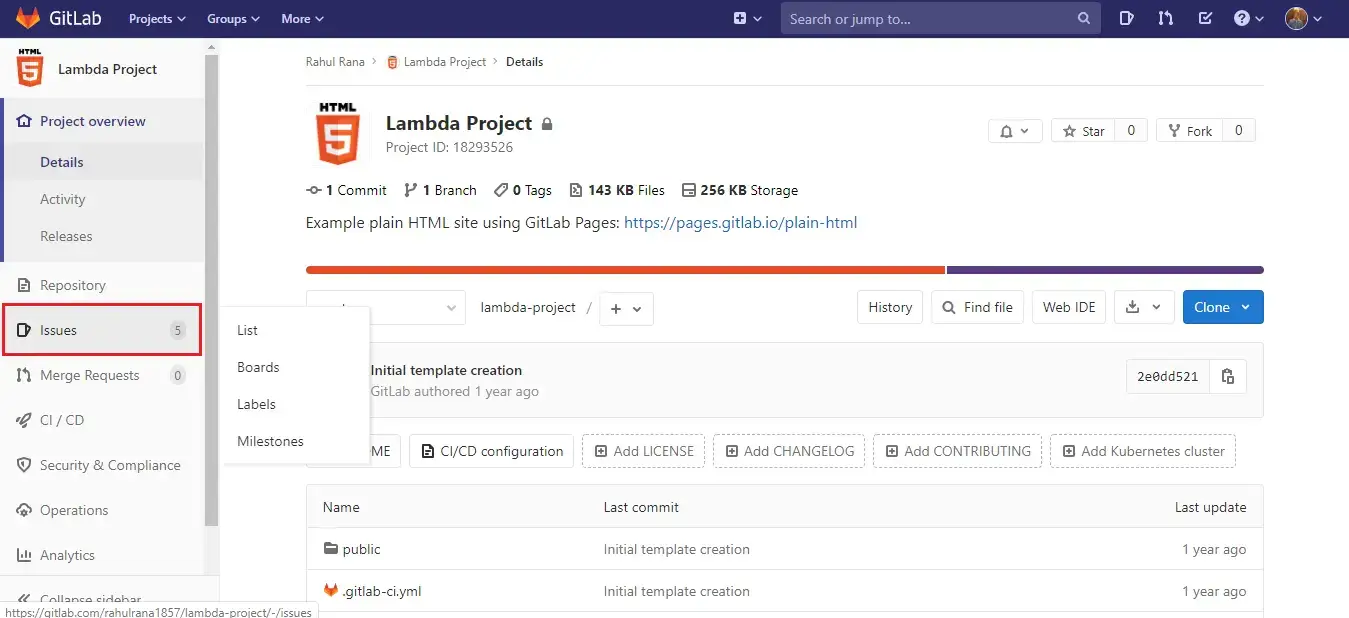Open the help question mark menu
Image resolution: width=1349 pixels, height=618 pixels.
click(1248, 18)
